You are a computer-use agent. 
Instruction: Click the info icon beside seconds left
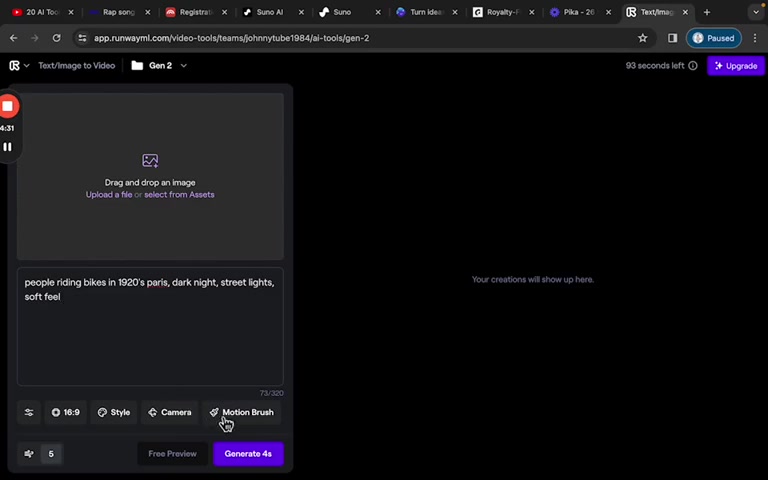693,66
